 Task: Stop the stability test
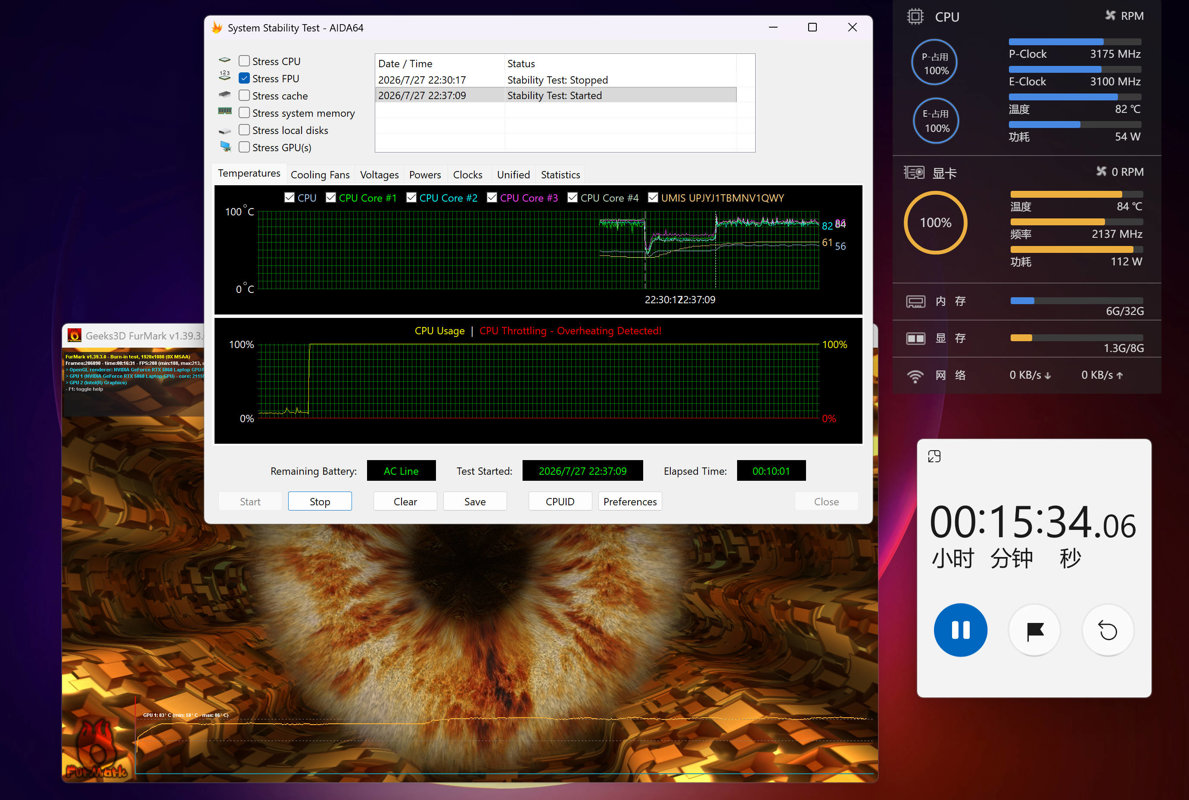coord(320,501)
